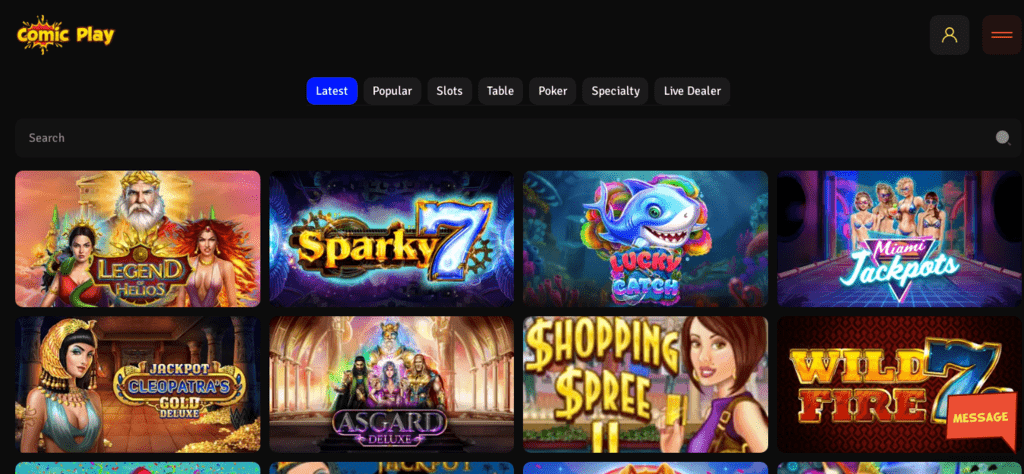Viewport: 1024px width, 474px height.
Task: Click the search magnifier icon
Action: (1002, 138)
